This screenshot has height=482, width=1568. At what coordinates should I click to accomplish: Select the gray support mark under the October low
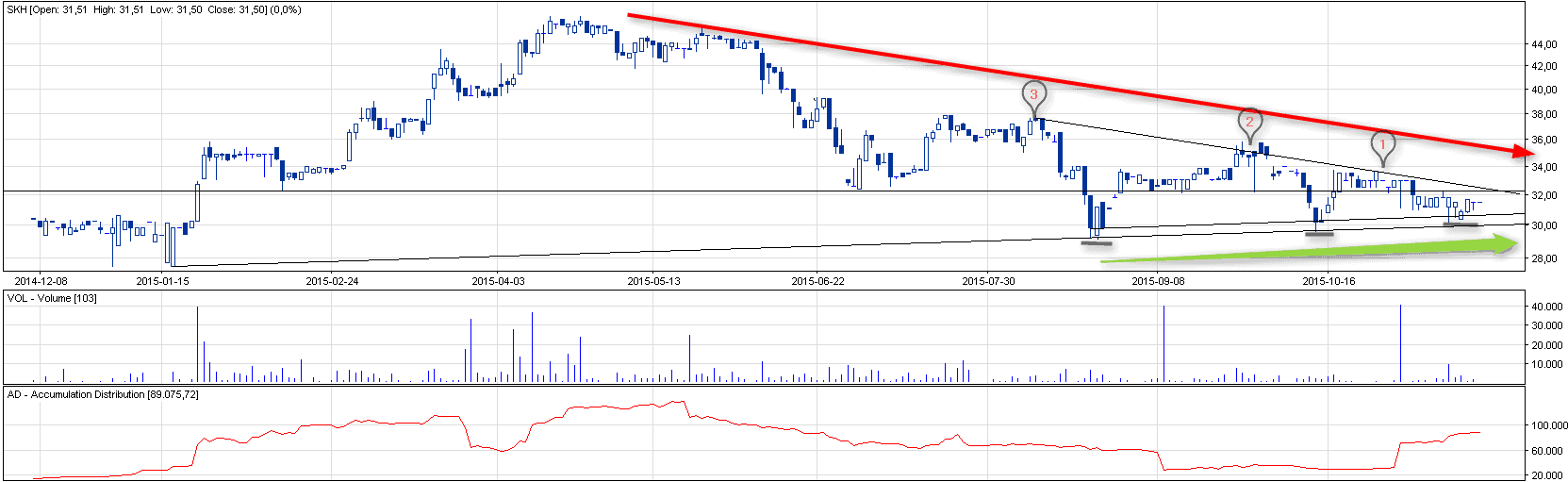1319,233
